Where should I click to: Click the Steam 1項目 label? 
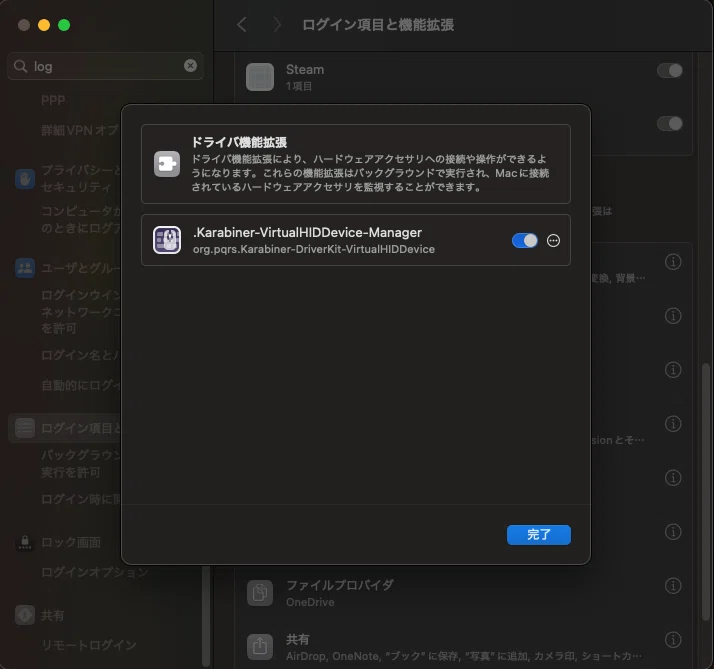point(299,86)
